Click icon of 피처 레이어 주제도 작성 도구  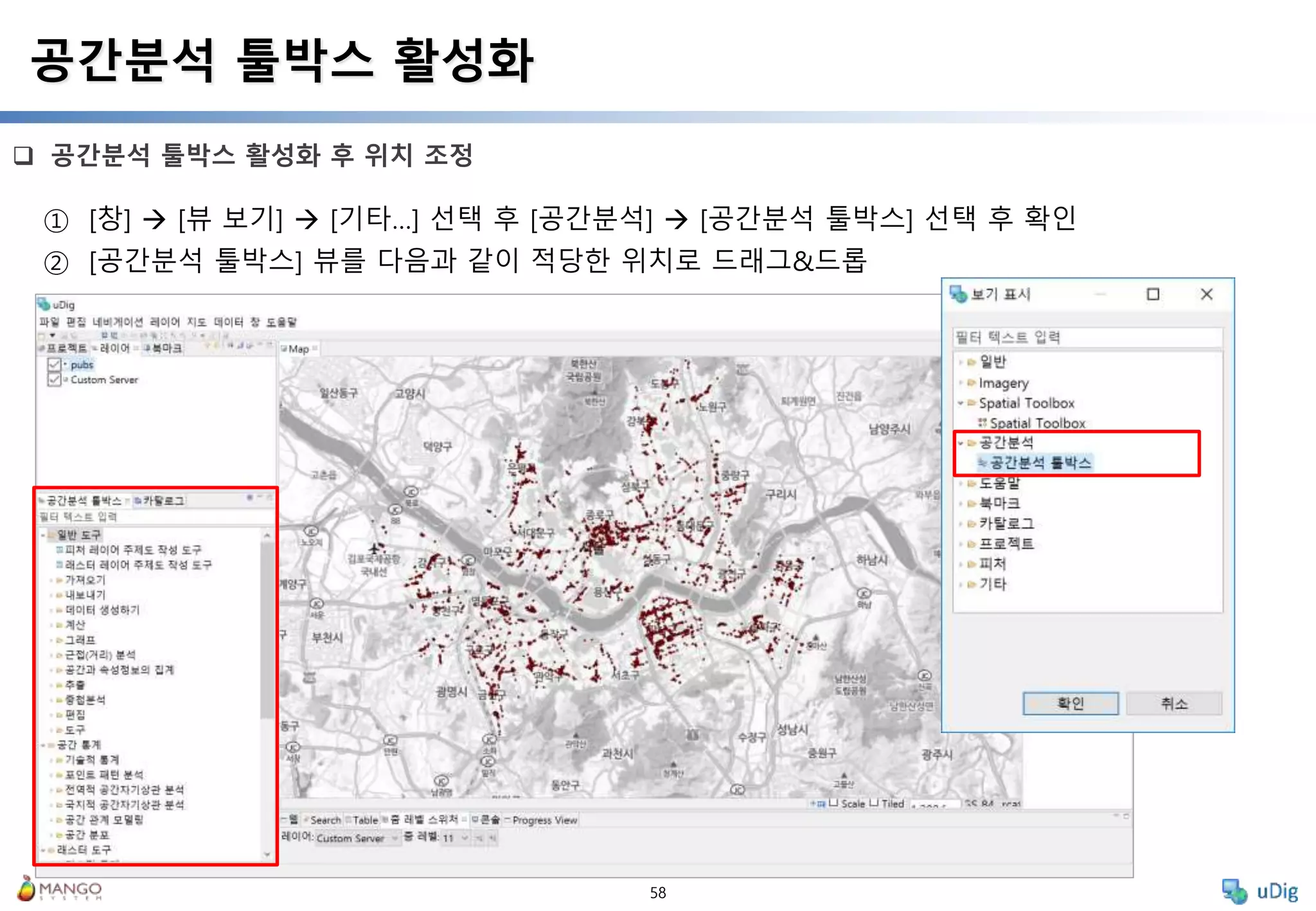59,550
